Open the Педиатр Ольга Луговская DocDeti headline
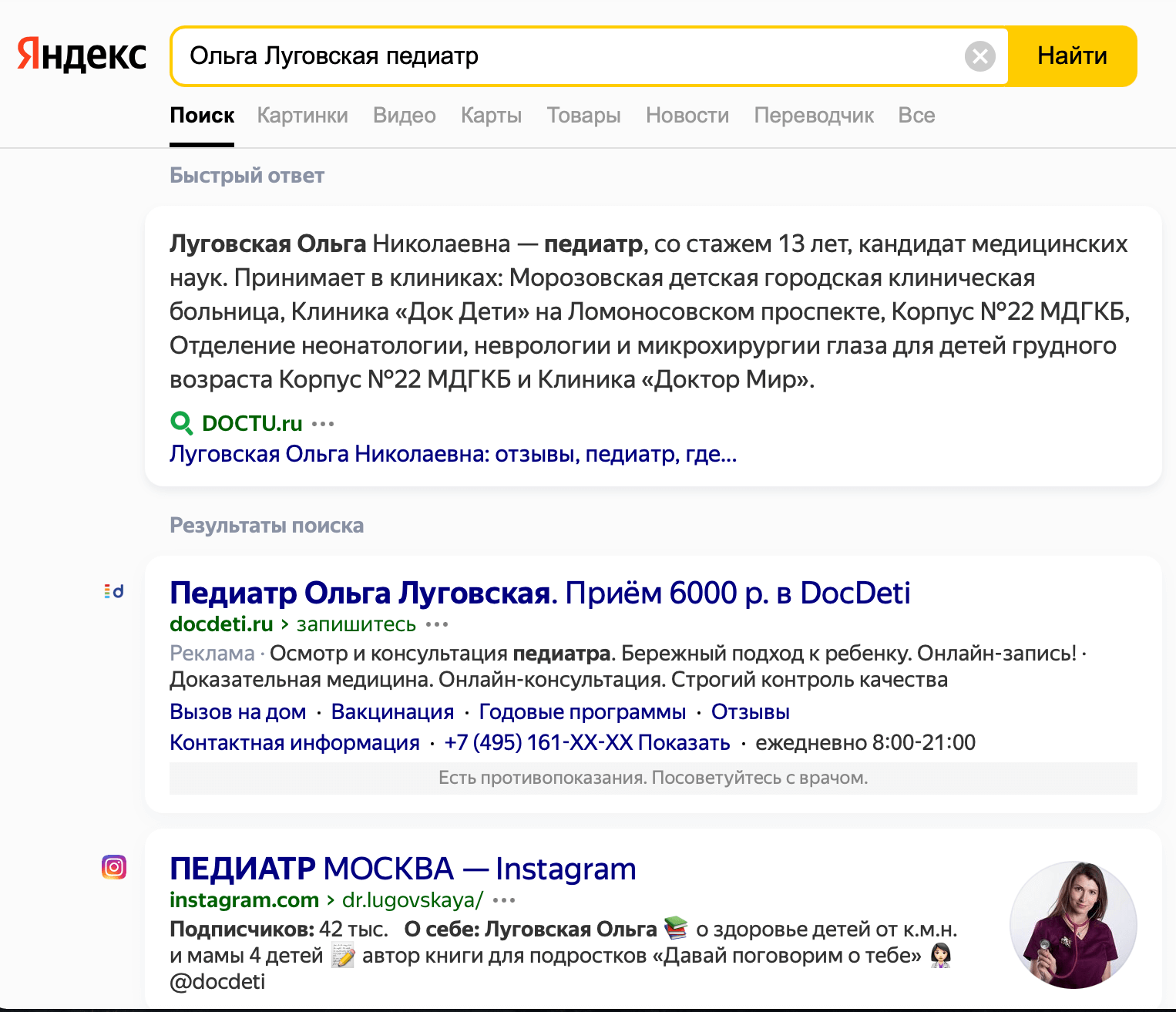Image resolution: width=1176 pixels, height=1012 pixels. point(539,593)
